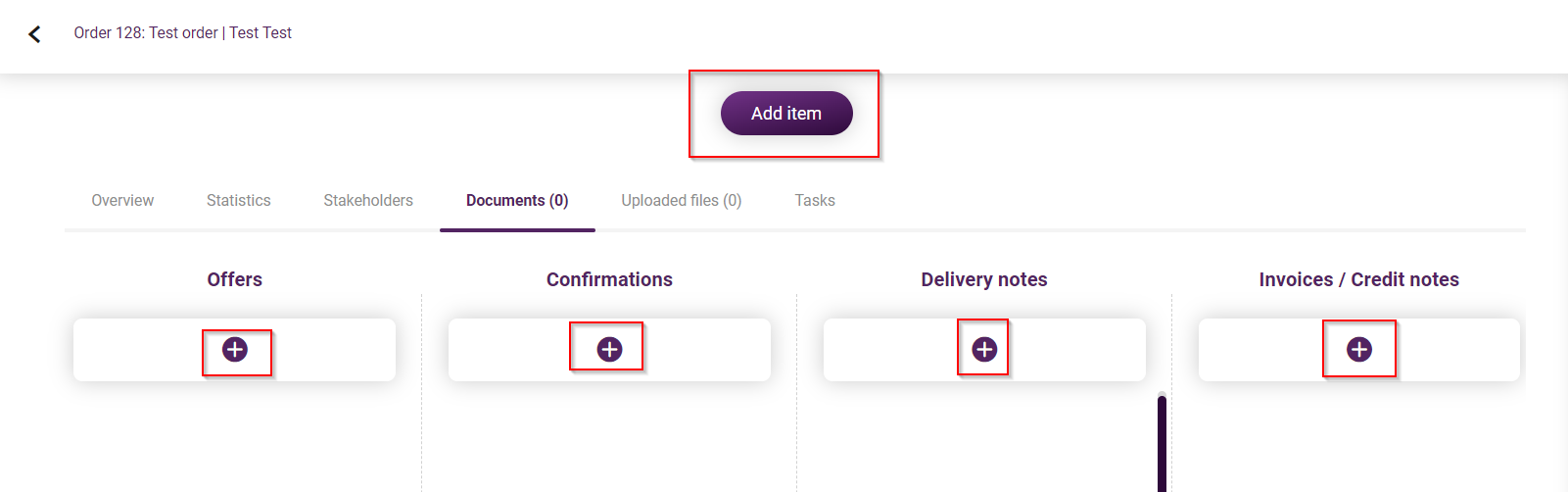Add a delivery note via plus icon
The width and height of the screenshot is (1568, 492).
[x=984, y=350]
